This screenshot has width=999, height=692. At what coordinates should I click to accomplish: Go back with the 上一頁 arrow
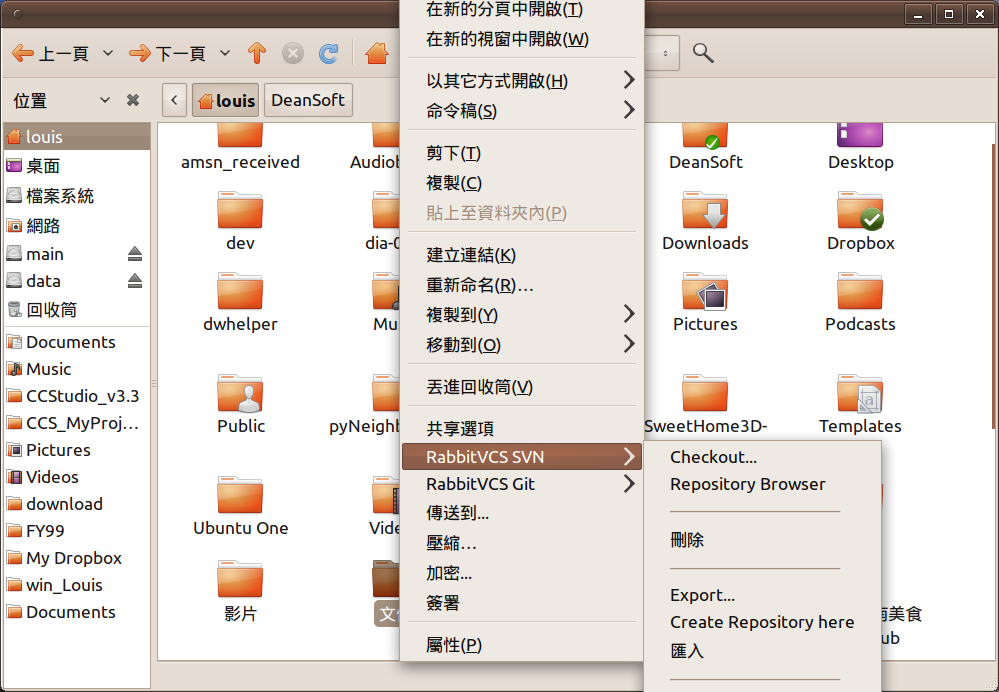coord(50,54)
